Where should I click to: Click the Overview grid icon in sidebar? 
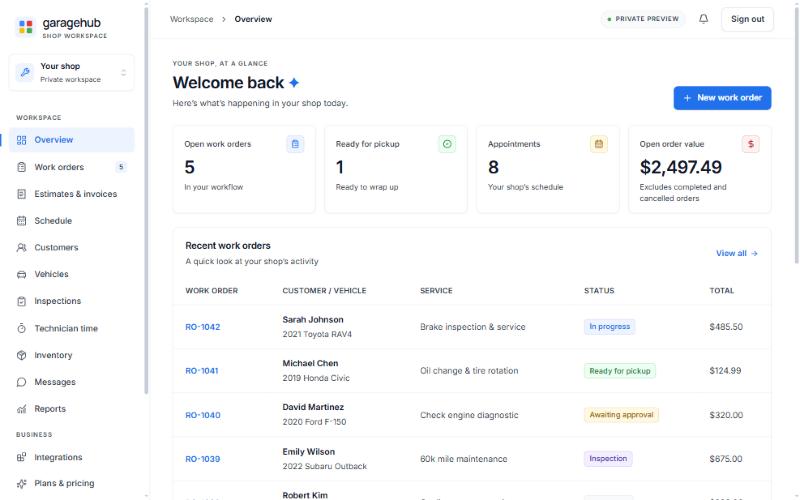[x=21, y=140]
